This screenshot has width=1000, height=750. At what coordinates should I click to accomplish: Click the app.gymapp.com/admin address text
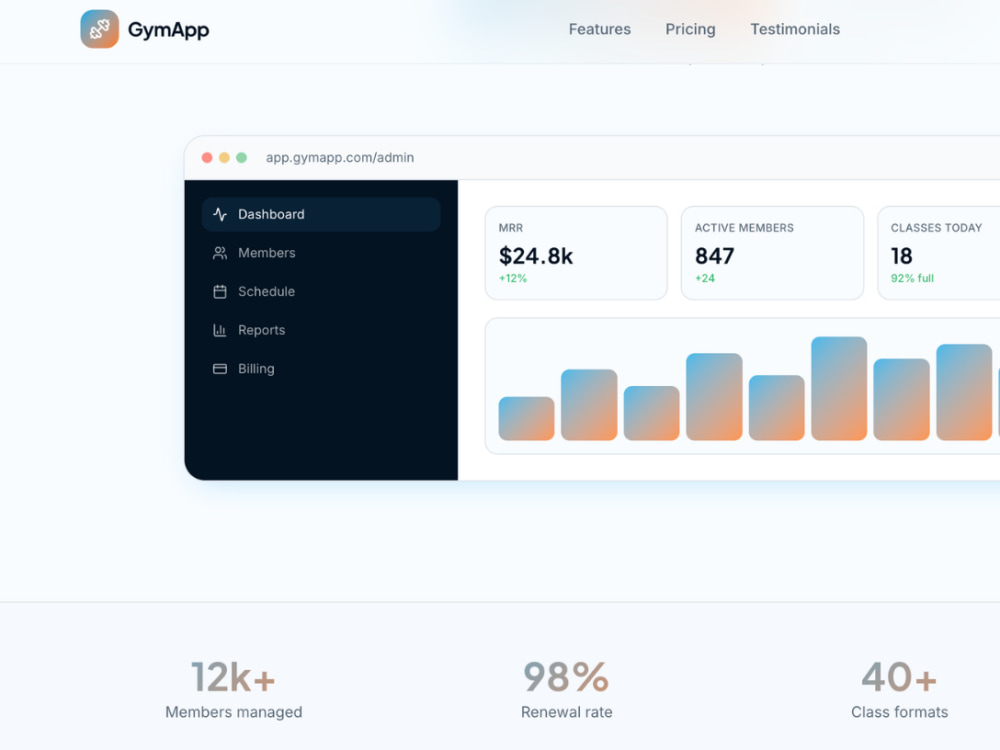pos(340,158)
